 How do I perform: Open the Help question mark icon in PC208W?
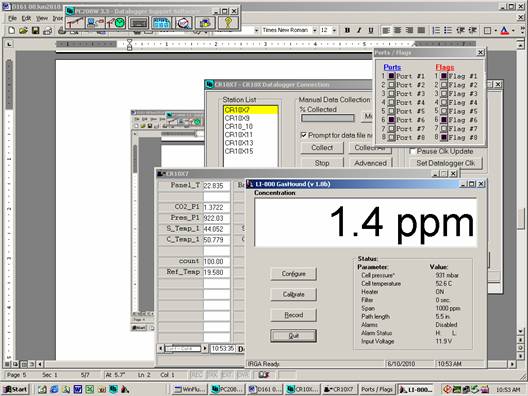(228, 23)
